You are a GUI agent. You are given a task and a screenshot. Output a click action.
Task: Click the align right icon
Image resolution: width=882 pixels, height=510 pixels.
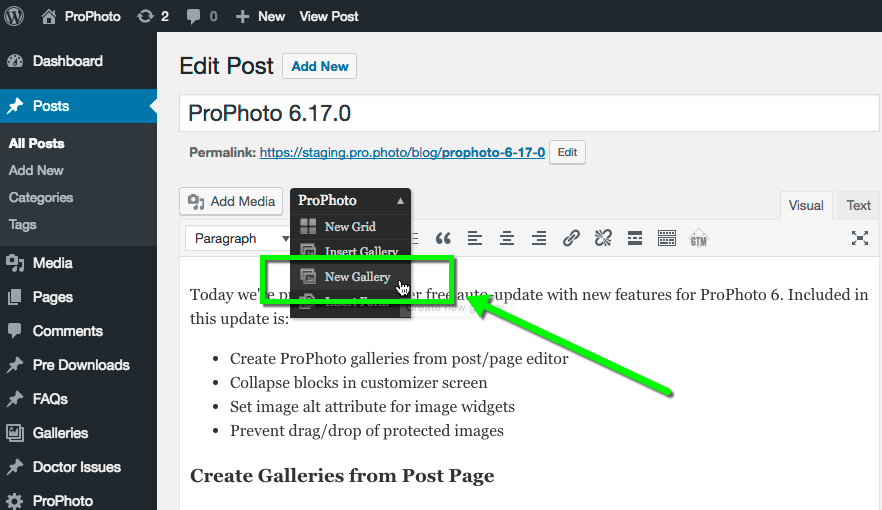tap(539, 238)
